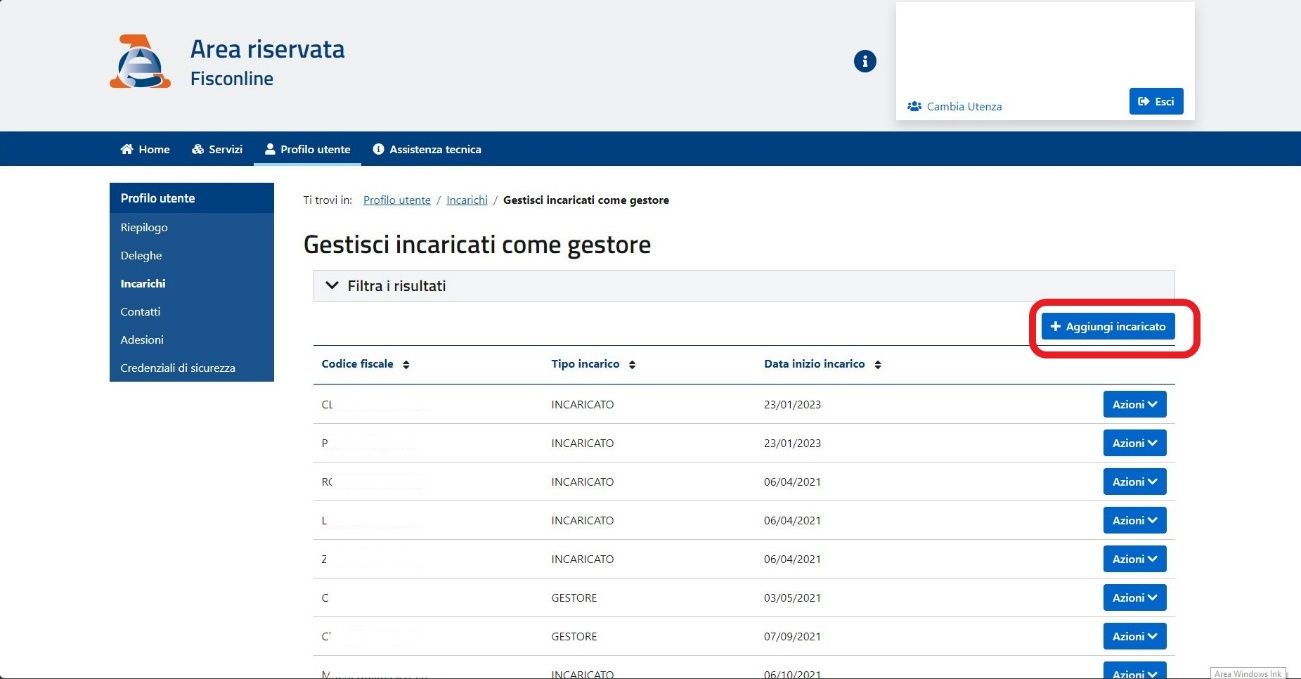Select Deleghe in the sidebar
The width and height of the screenshot is (1301, 679).
pyautogui.click(x=141, y=256)
